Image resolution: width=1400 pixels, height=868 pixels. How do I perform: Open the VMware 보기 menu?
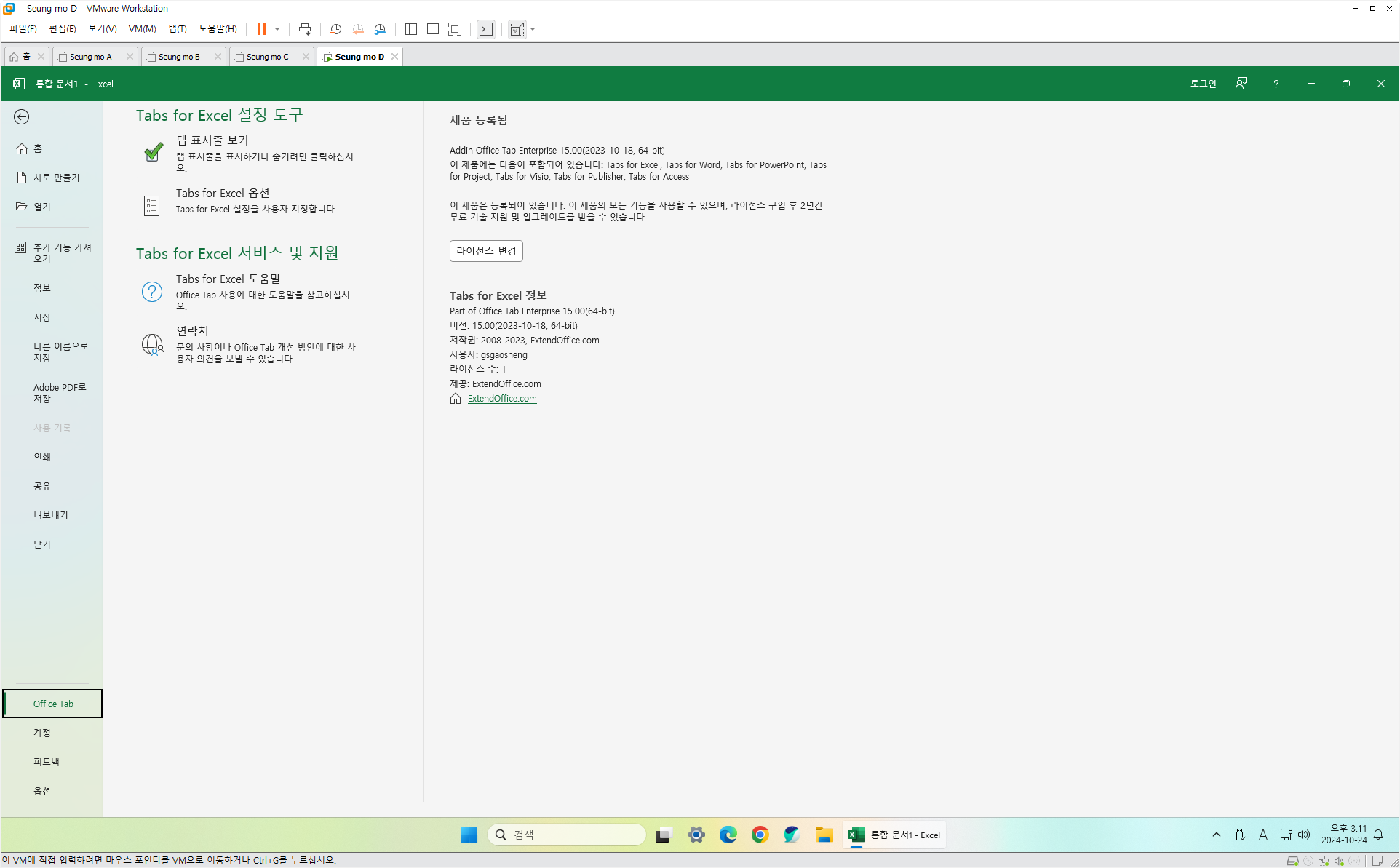point(102,29)
